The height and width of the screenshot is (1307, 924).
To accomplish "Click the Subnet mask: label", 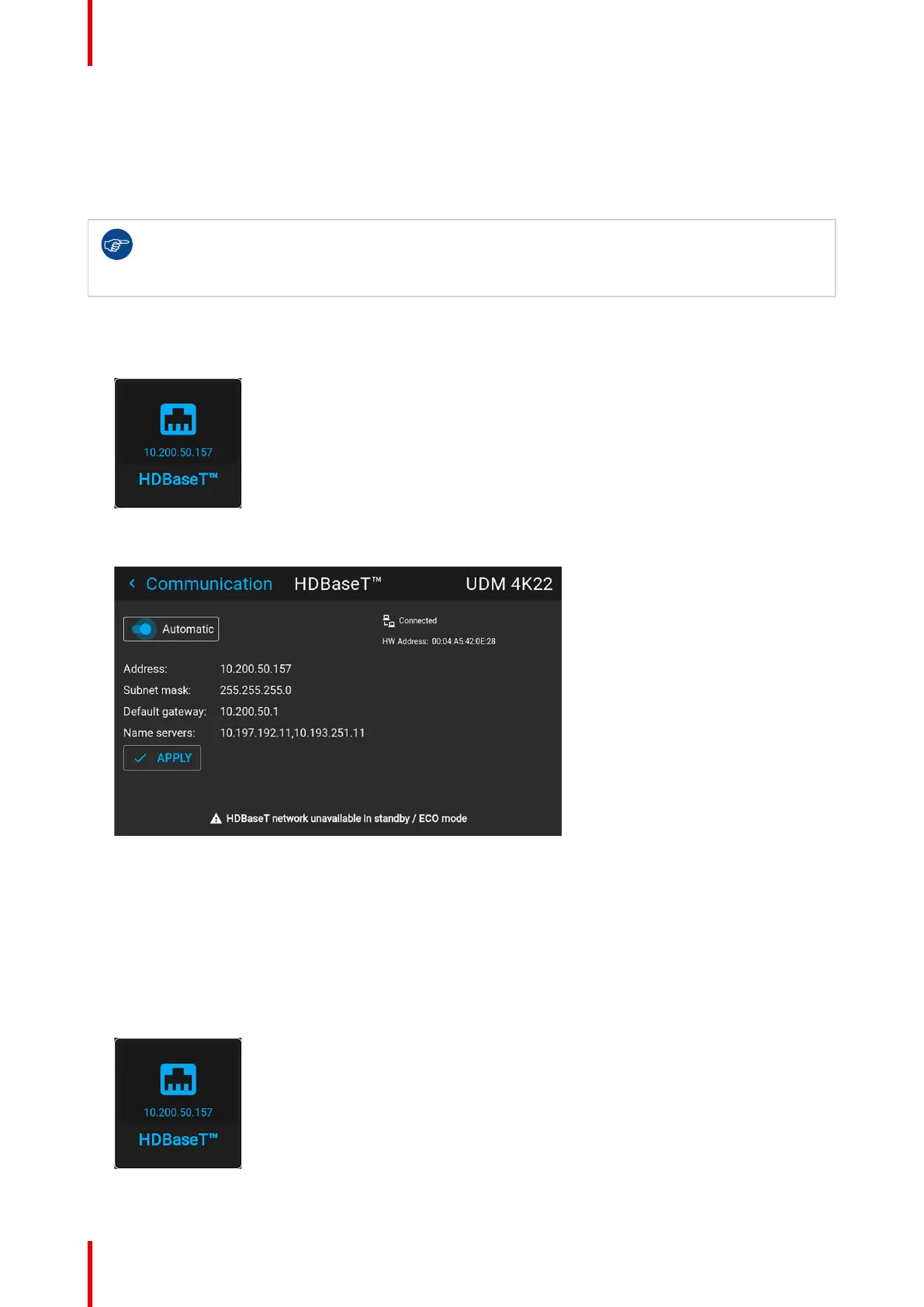I will (x=157, y=690).
